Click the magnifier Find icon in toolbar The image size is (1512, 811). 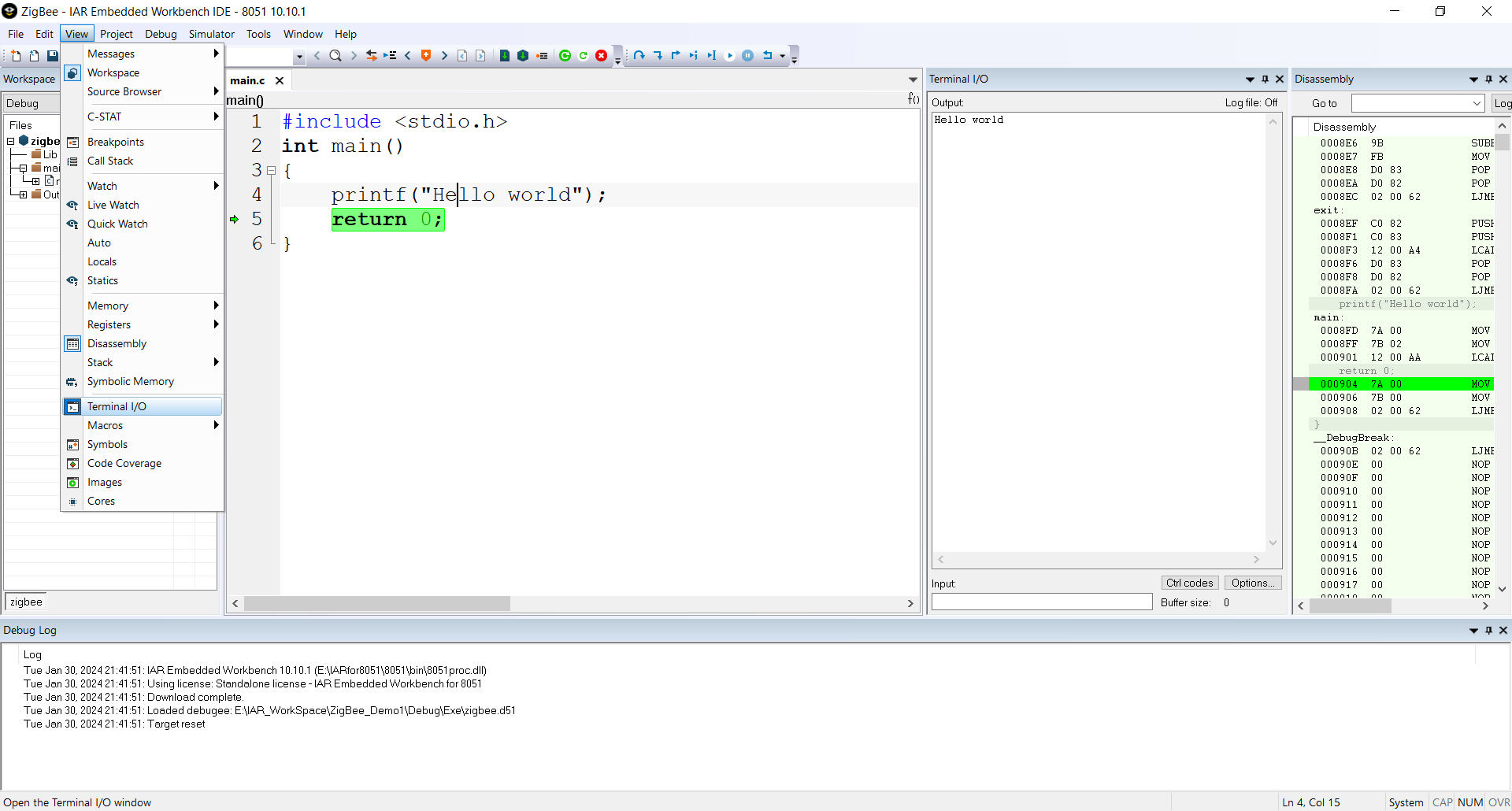point(335,55)
